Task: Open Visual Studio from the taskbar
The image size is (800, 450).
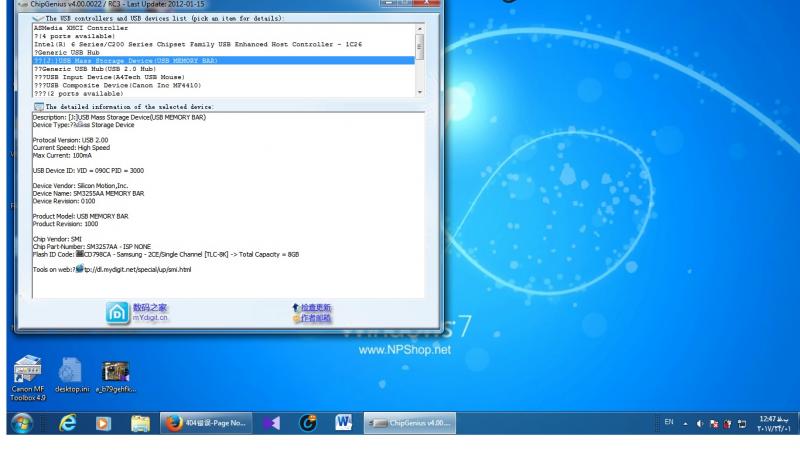Action: coord(271,423)
